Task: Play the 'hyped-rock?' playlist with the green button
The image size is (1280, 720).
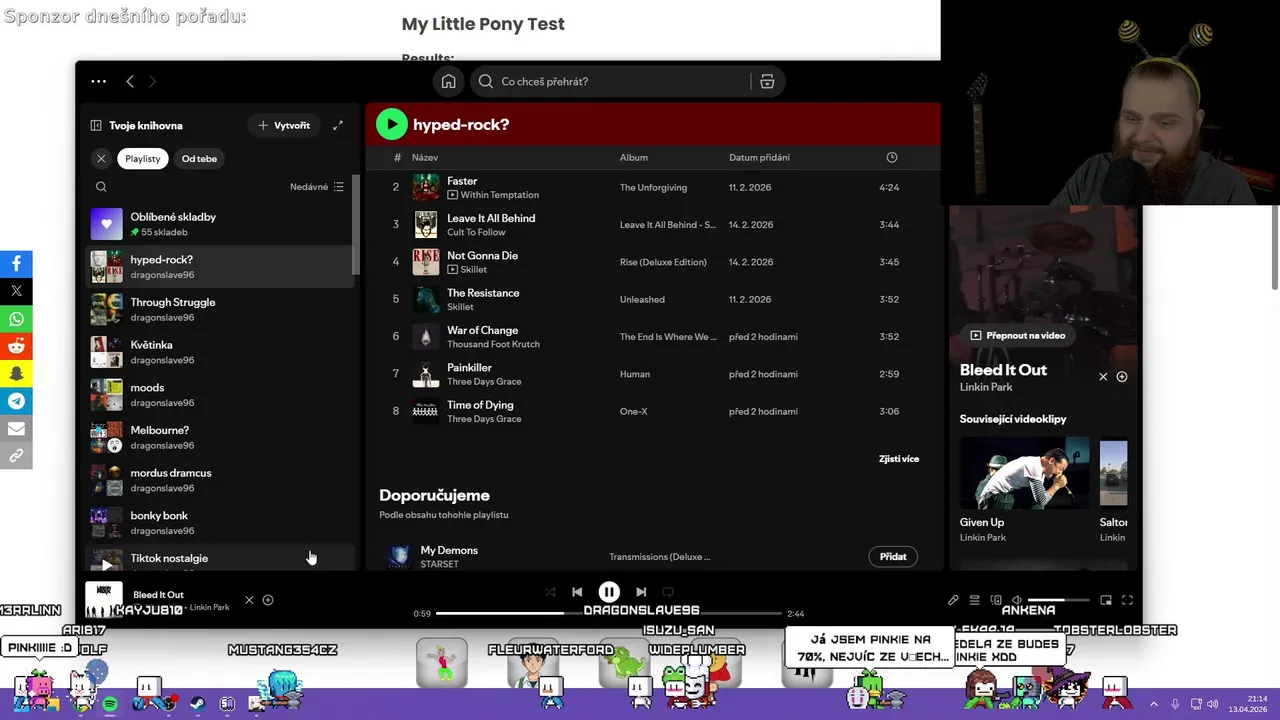Action: click(x=392, y=124)
